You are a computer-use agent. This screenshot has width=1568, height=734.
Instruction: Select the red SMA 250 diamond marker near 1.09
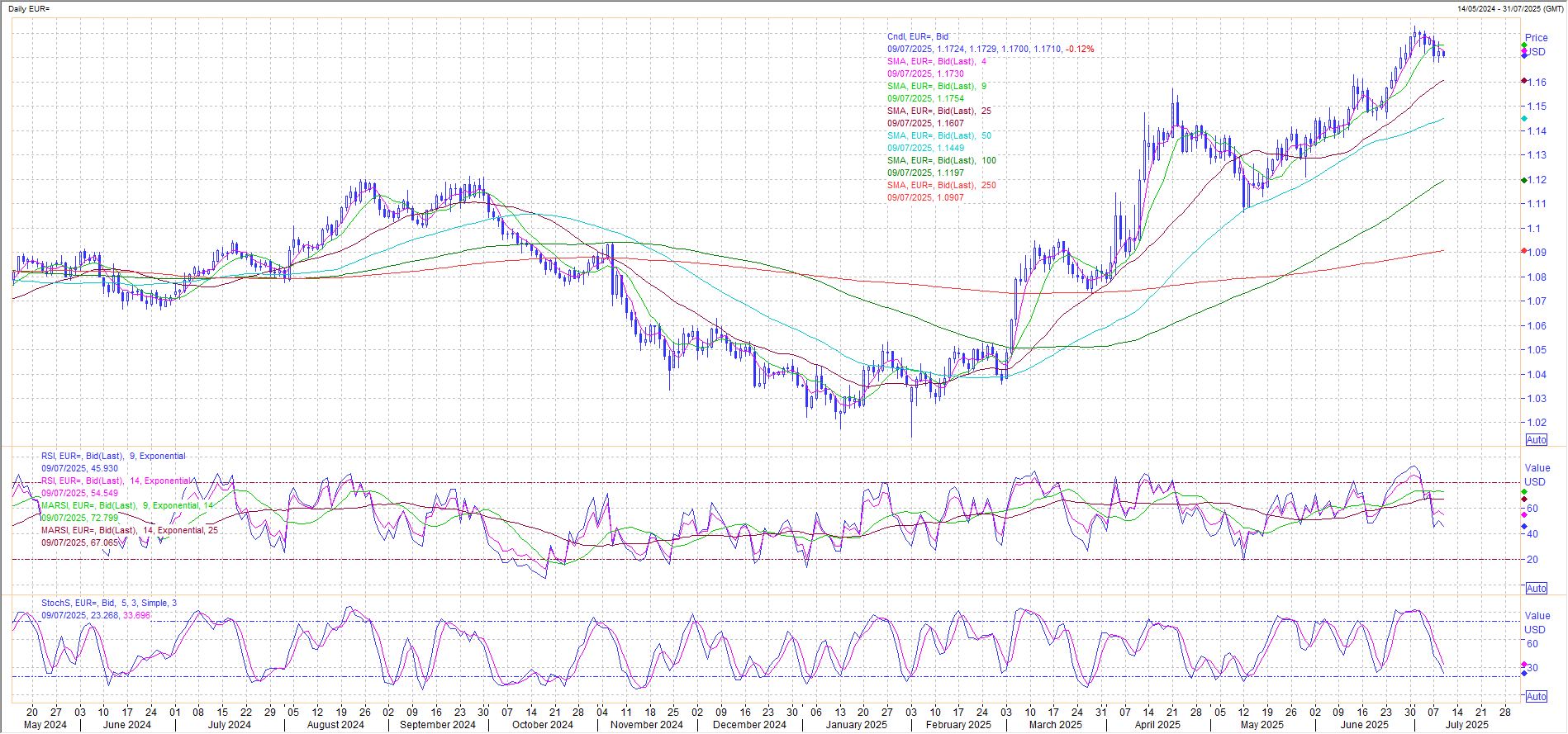pyautogui.click(x=1524, y=251)
